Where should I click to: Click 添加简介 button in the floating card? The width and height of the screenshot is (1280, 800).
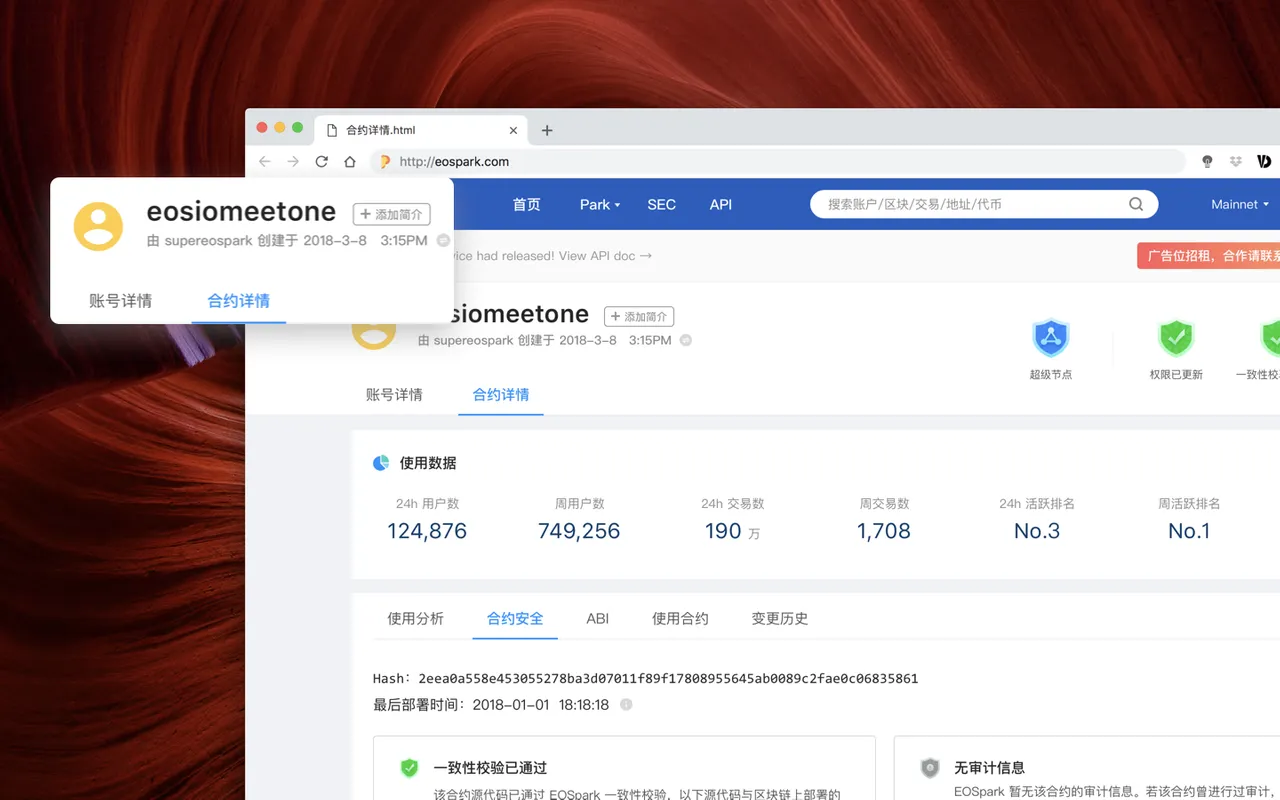392,214
